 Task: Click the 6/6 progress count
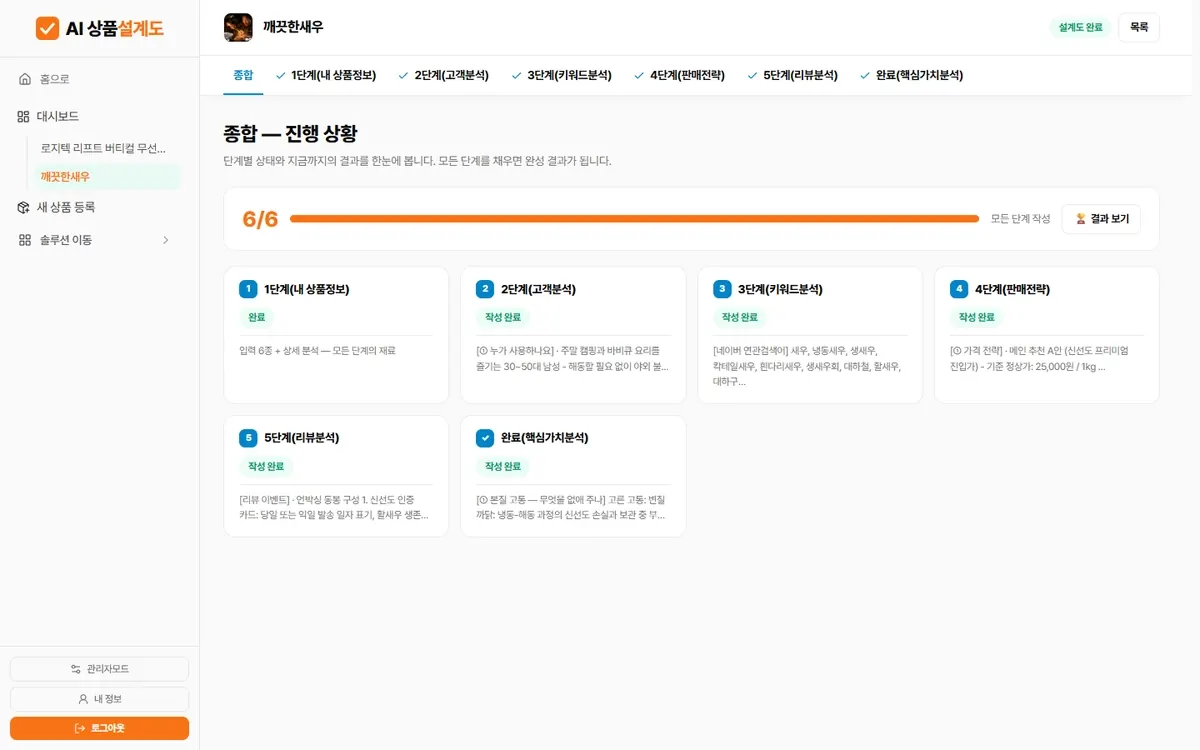tap(260, 219)
